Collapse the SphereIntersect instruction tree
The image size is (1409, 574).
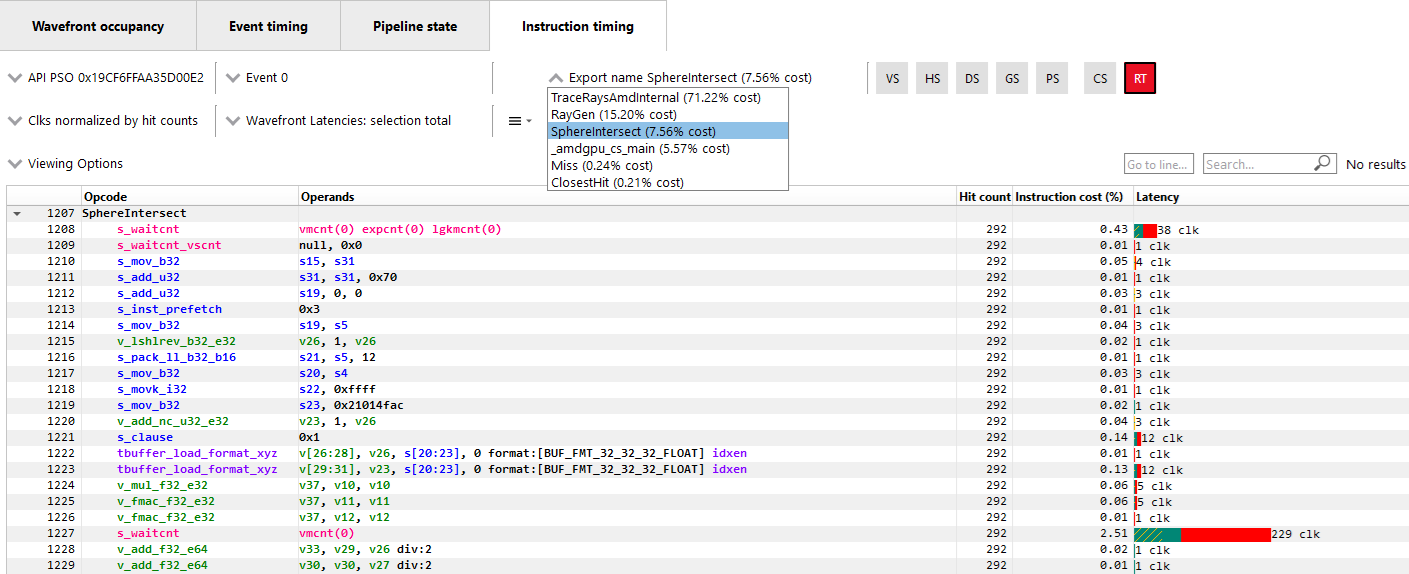point(17,214)
